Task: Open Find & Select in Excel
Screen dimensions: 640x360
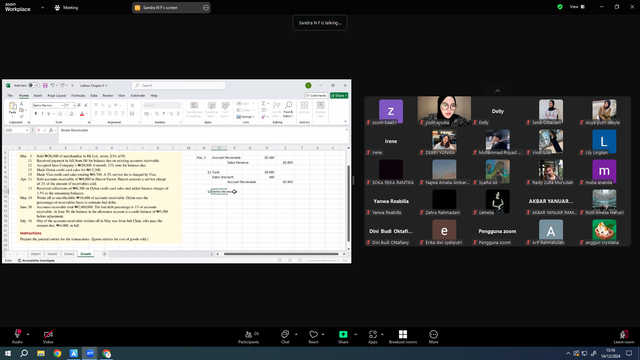Action: 288,109
